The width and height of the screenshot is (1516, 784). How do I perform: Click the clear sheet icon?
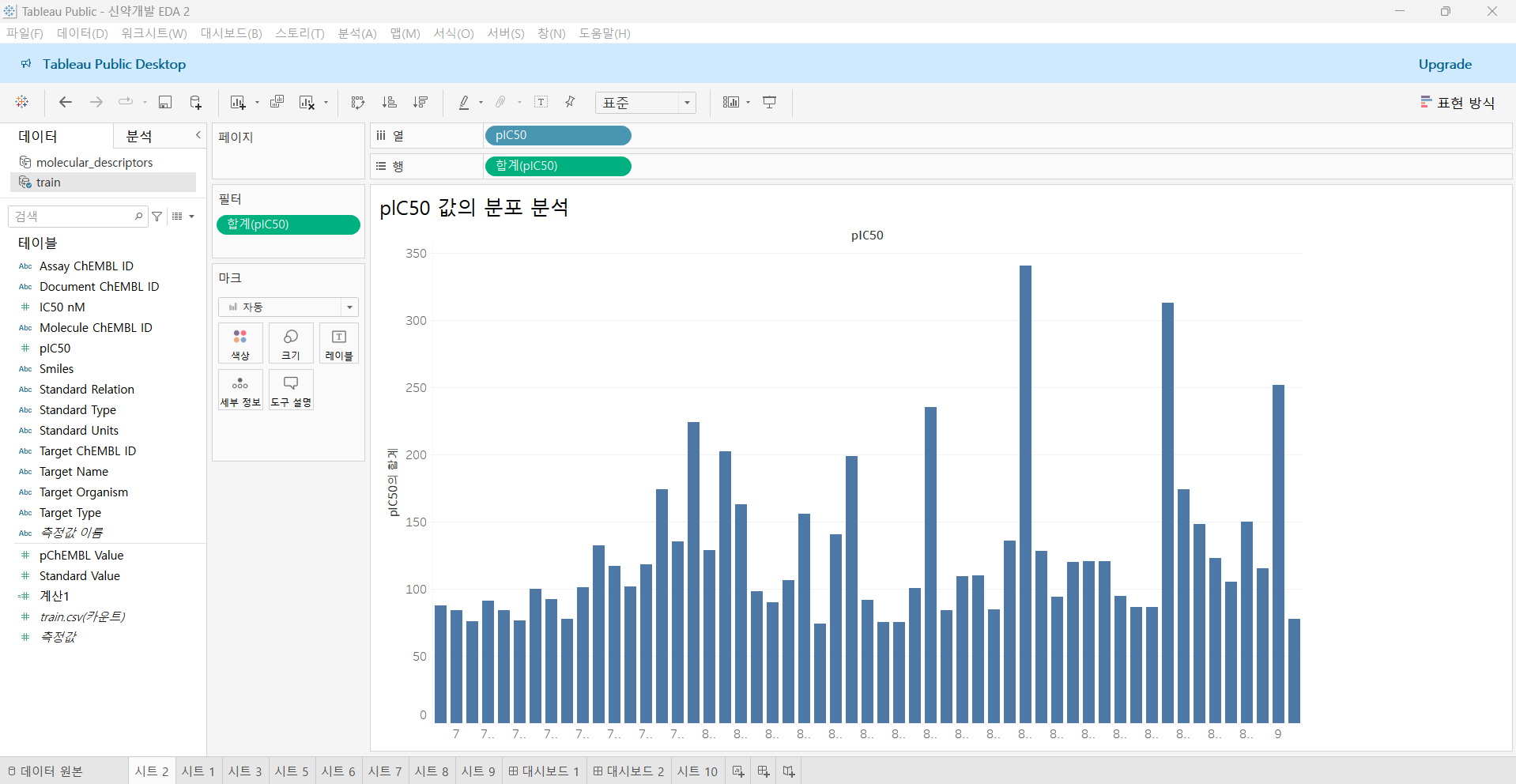[307, 102]
